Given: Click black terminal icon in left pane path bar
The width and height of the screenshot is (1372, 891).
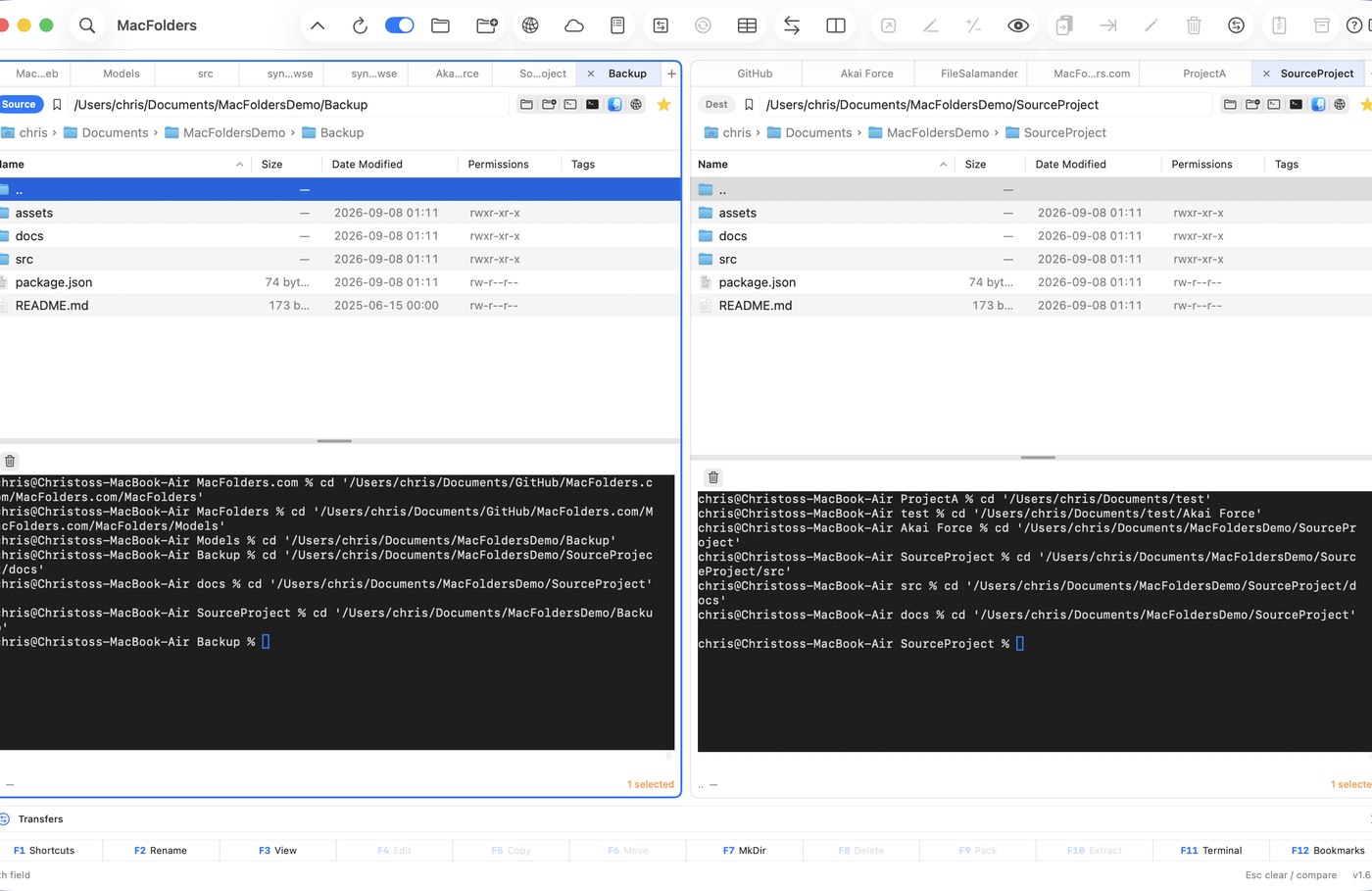Looking at the screenshot, I should click(x=592, y=104).
